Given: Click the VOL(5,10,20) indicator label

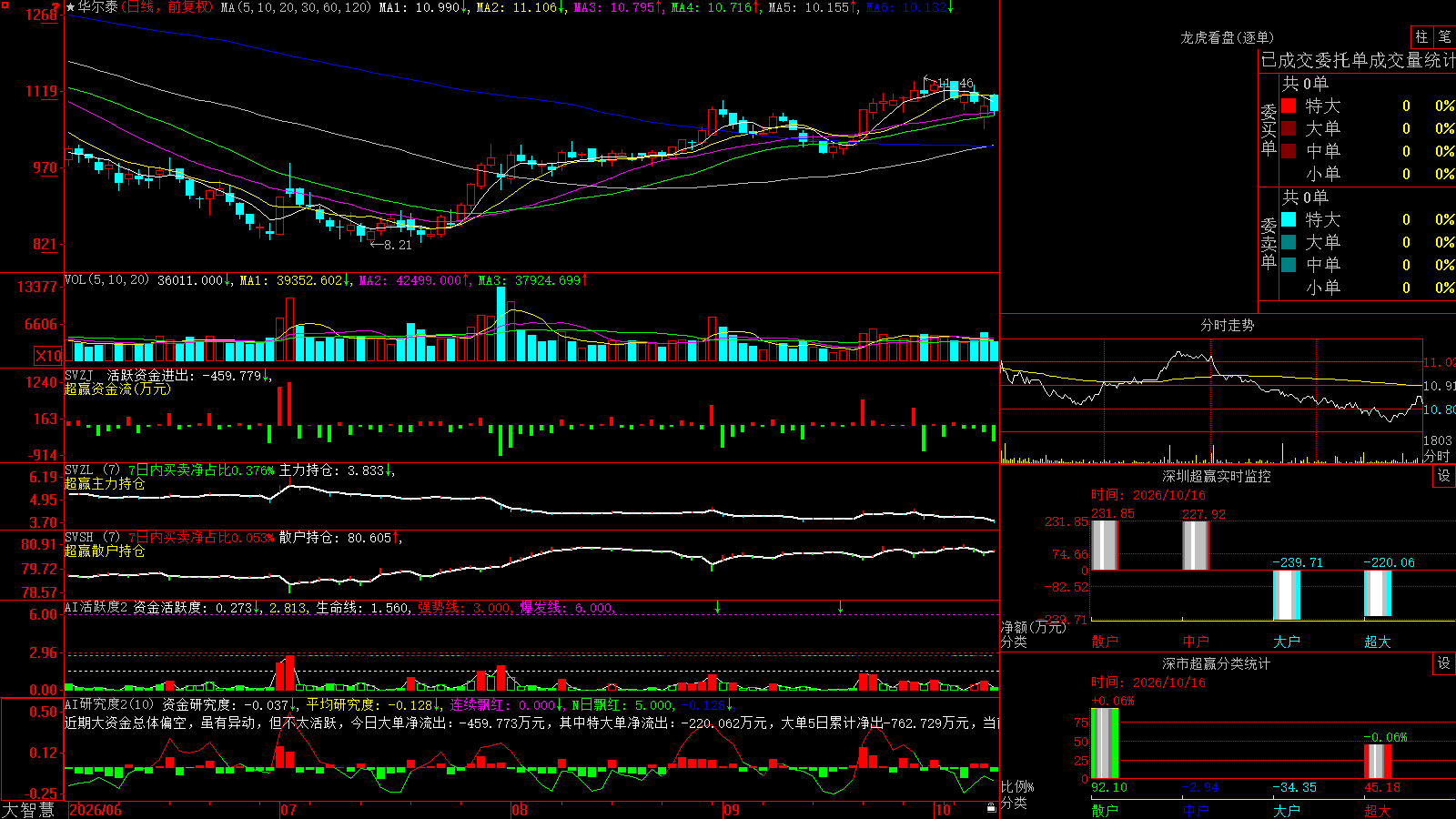Looking at the screenshot, I should pyautogui.click(x=106, y=280).
